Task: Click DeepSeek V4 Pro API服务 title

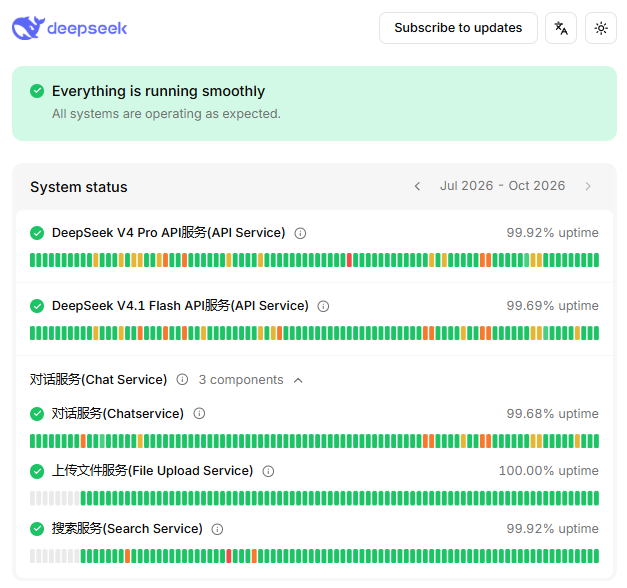Action: point(168,232)
